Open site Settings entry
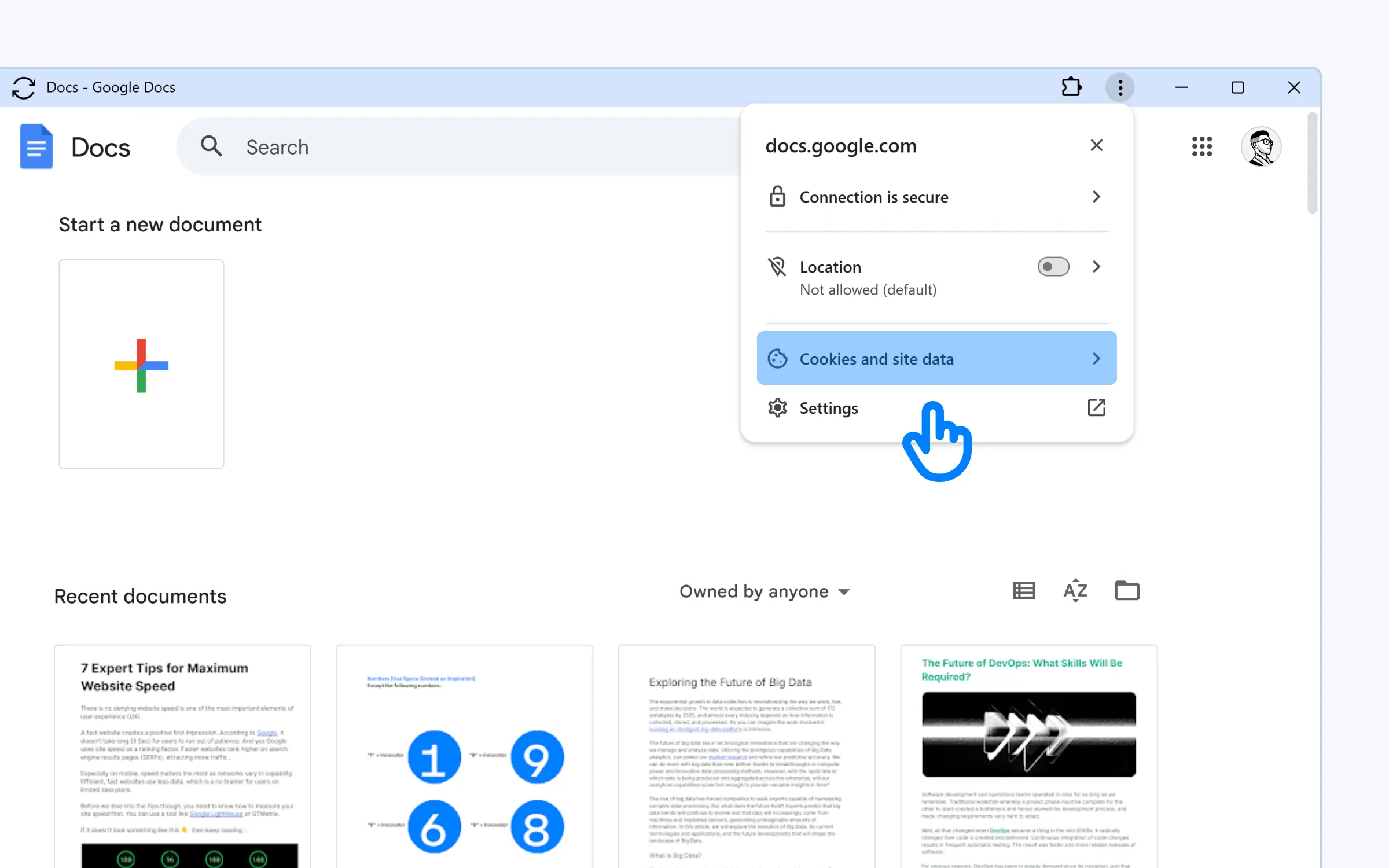This screenshot has height=868, width=1389. click(936, 408)
